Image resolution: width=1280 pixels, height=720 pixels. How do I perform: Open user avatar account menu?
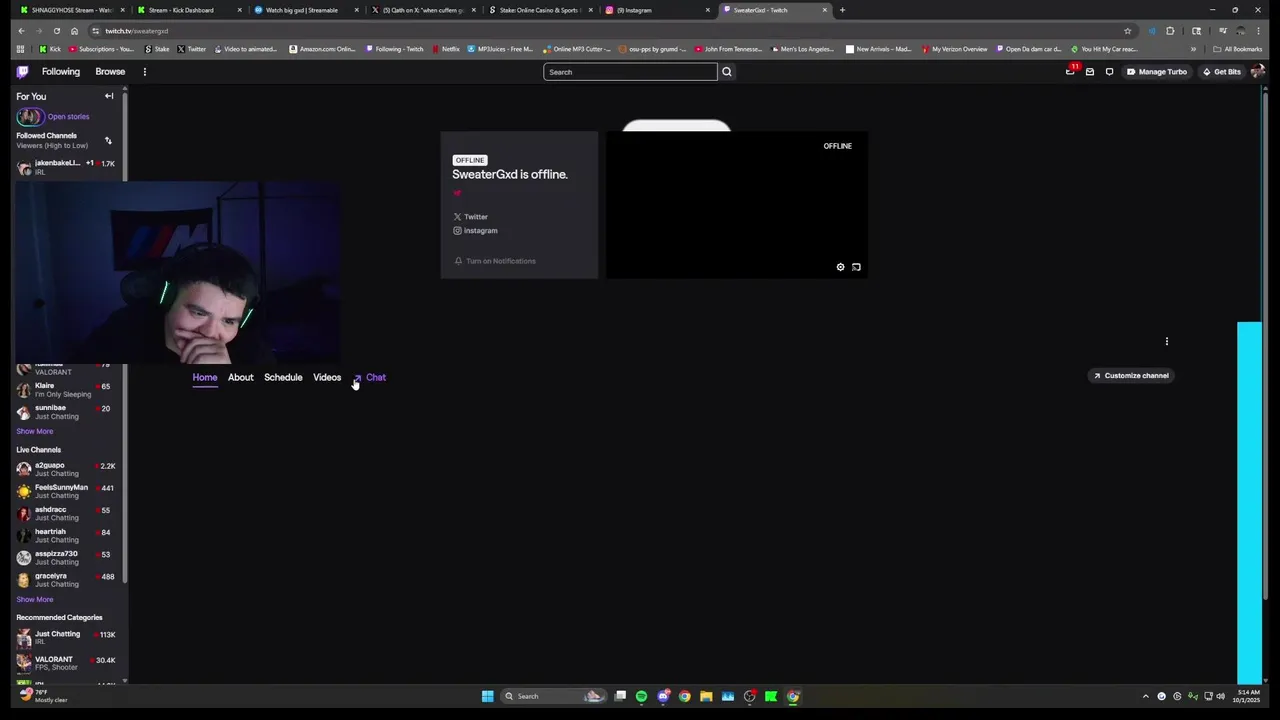1257,72
